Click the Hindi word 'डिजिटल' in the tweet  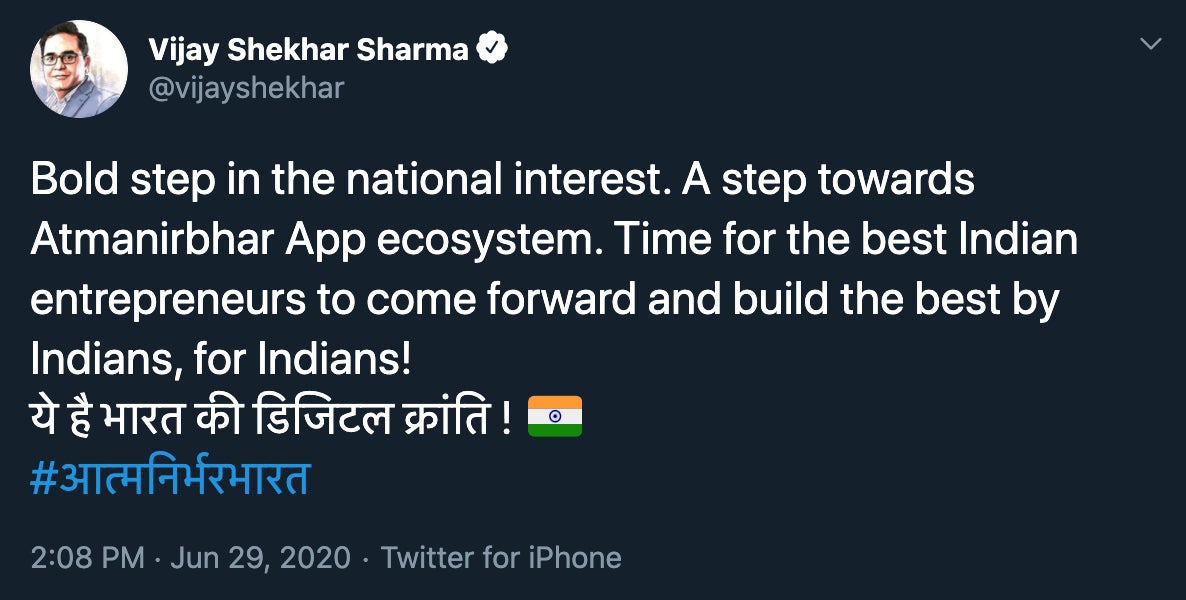[x=323, y=418]
